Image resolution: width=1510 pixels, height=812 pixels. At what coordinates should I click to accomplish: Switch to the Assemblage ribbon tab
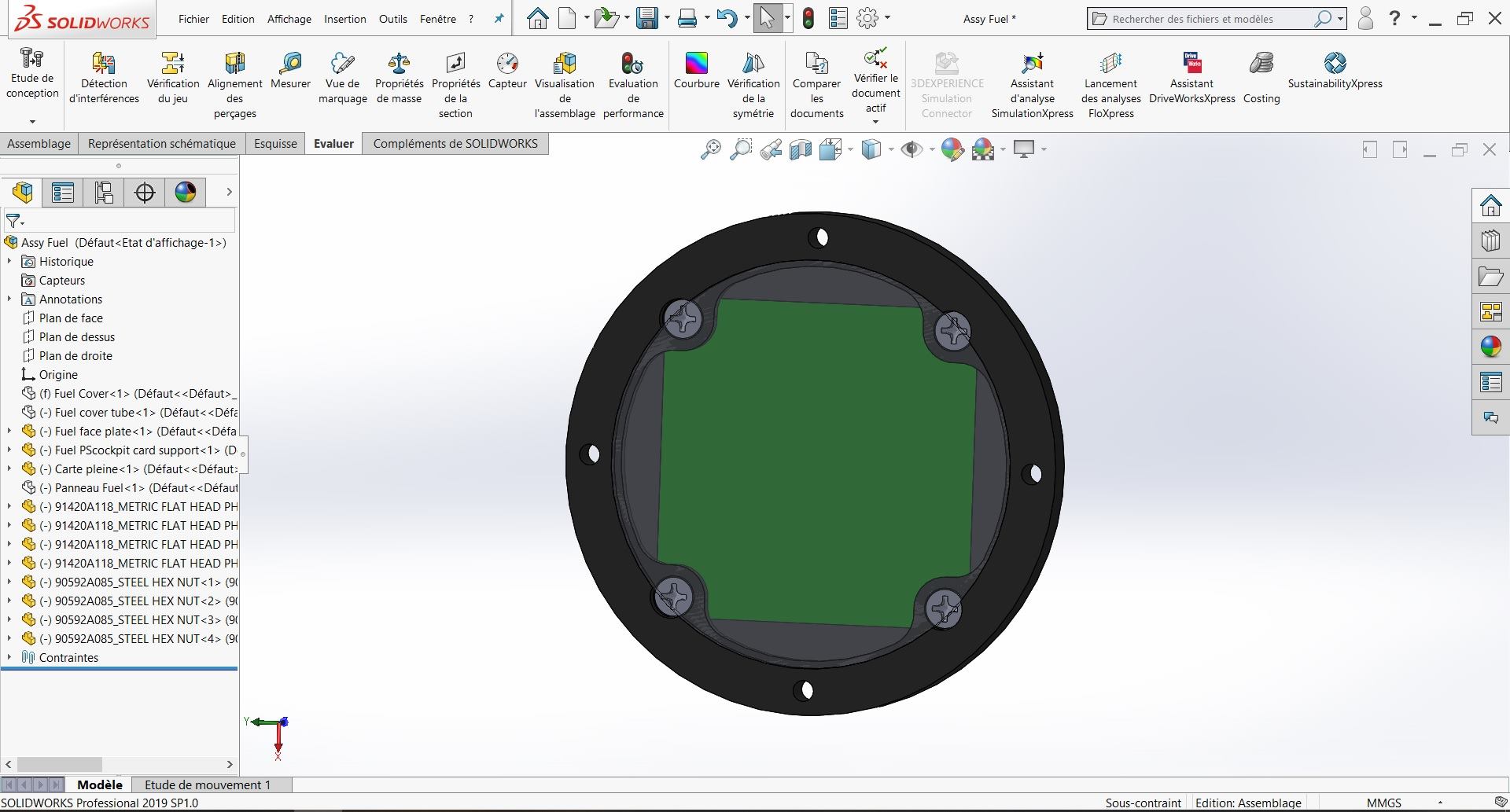39,144
